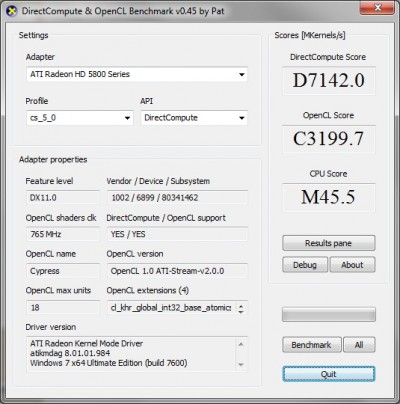Screen dimensions: 400x404
Task: Click the OpenCL version text field
Action: [177, 271]
